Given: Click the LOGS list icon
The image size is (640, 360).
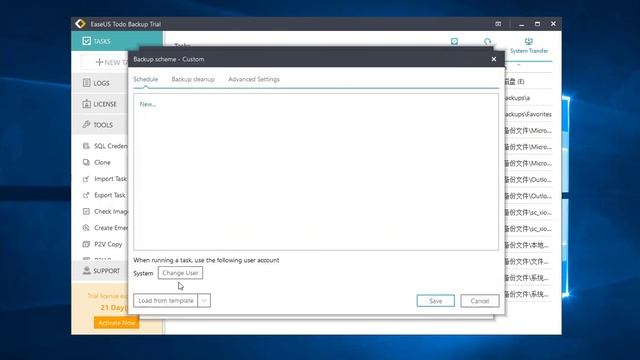Looking at the screenshot, I should (87, 83).
